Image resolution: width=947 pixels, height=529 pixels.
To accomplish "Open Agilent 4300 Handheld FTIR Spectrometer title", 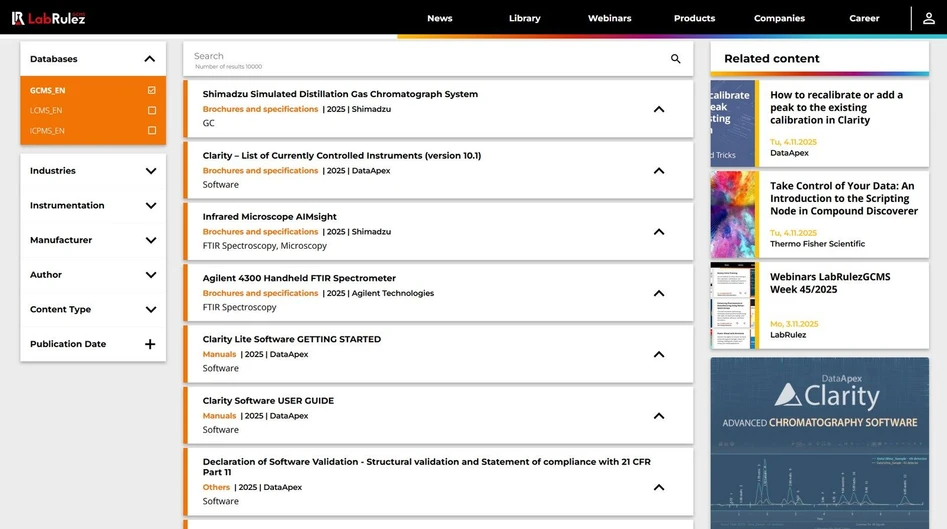I will click(299, 278).
